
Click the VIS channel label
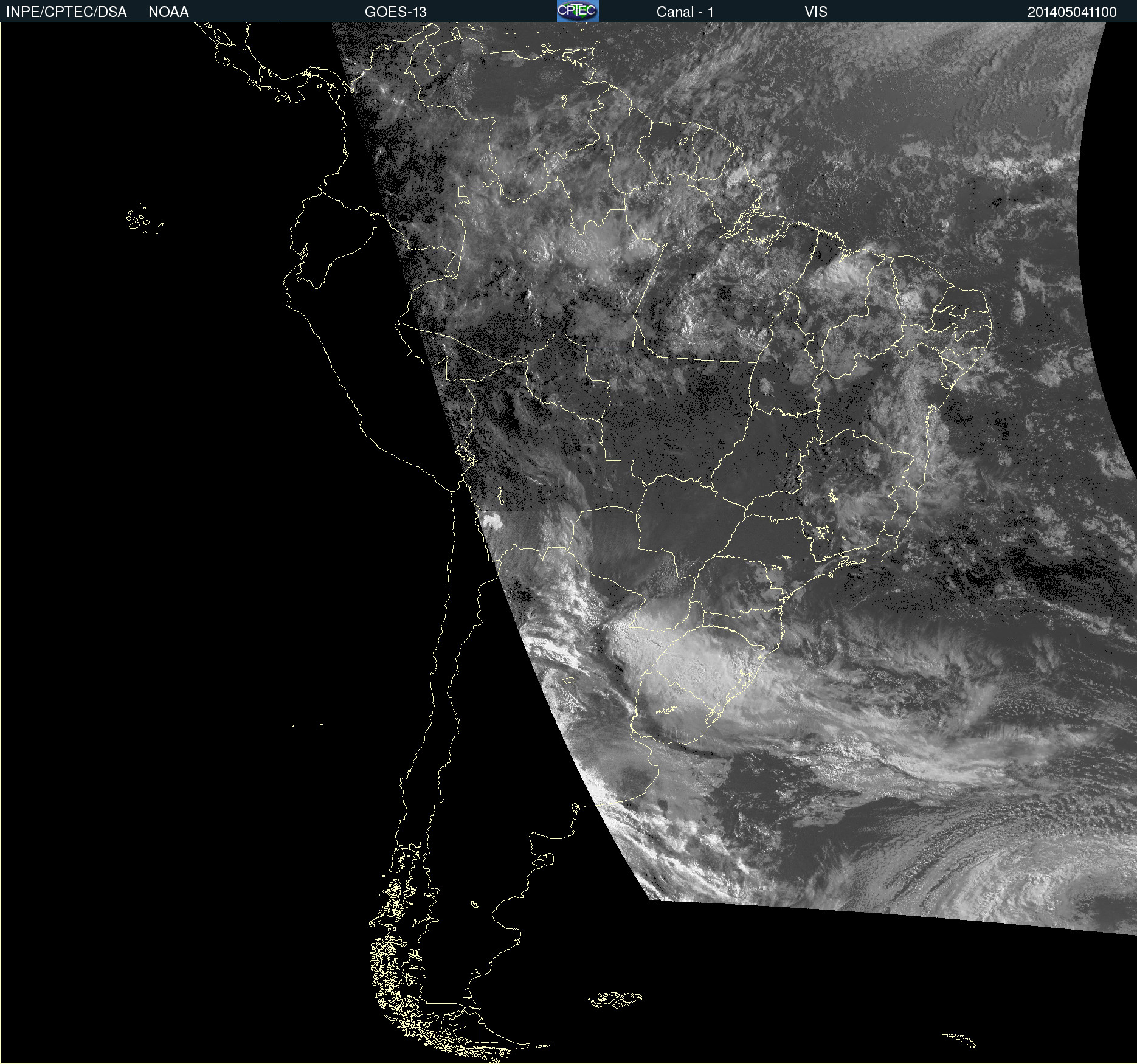coord(816,12)
